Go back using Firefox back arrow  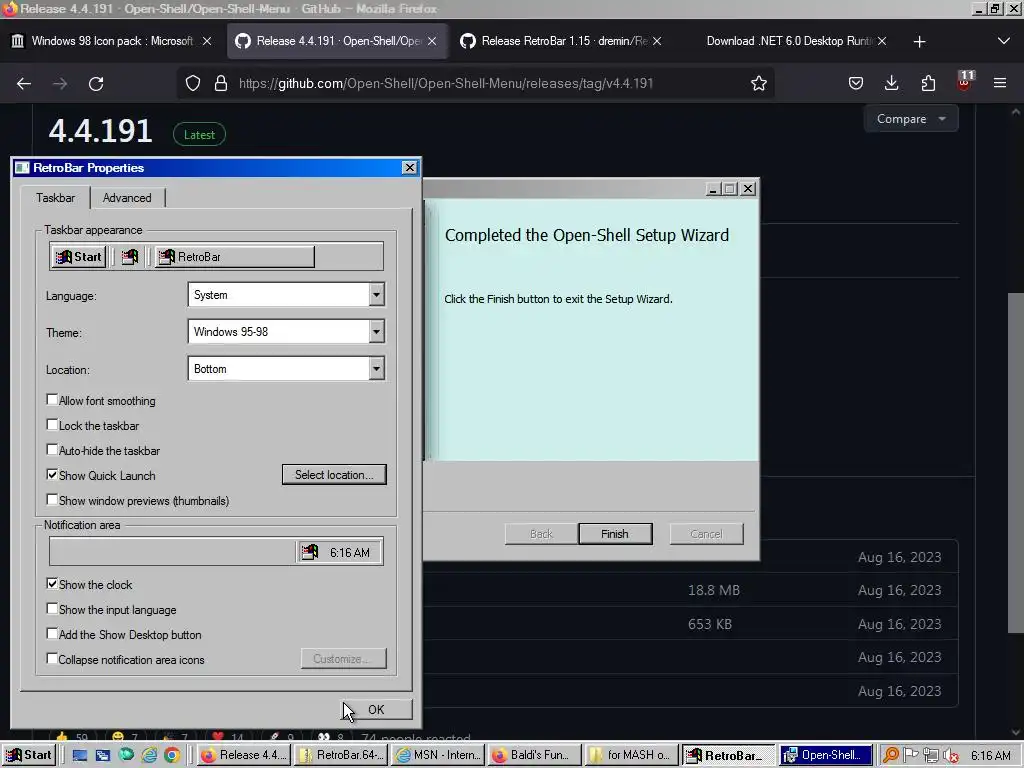click(24, 84)
